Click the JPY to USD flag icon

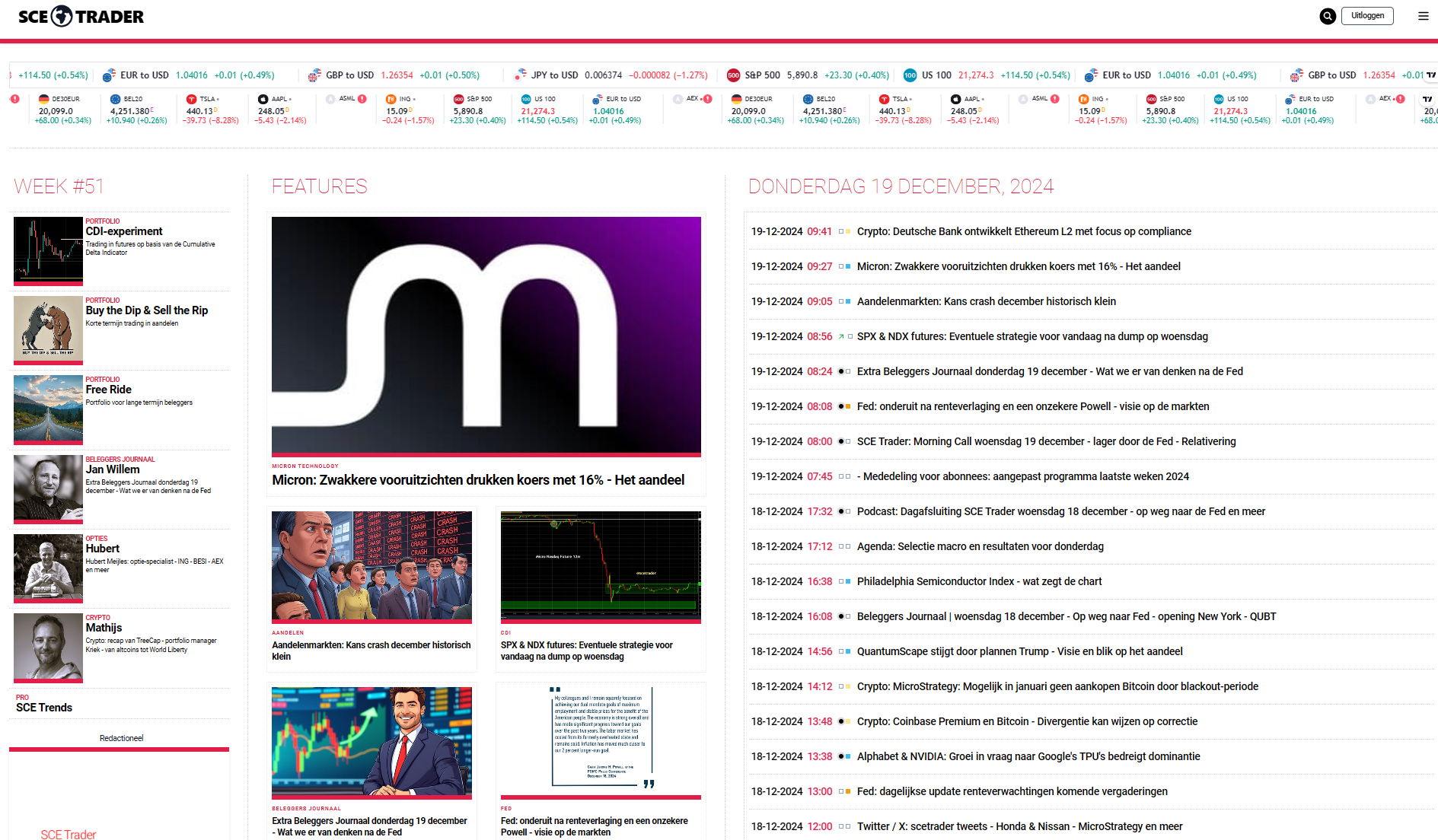521,75
